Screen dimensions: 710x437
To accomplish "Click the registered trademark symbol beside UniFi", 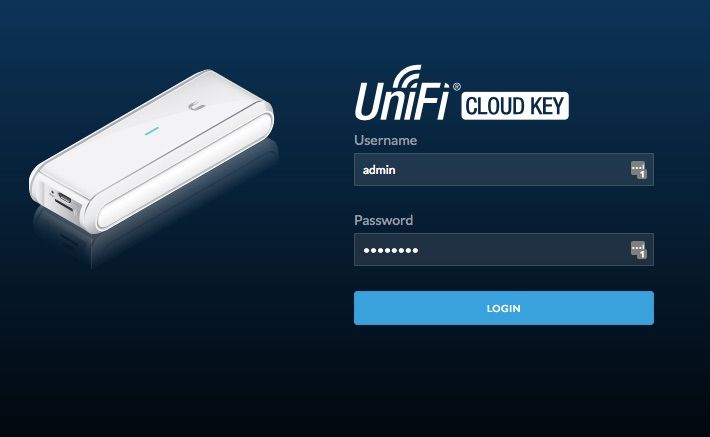I will (456, 86).
